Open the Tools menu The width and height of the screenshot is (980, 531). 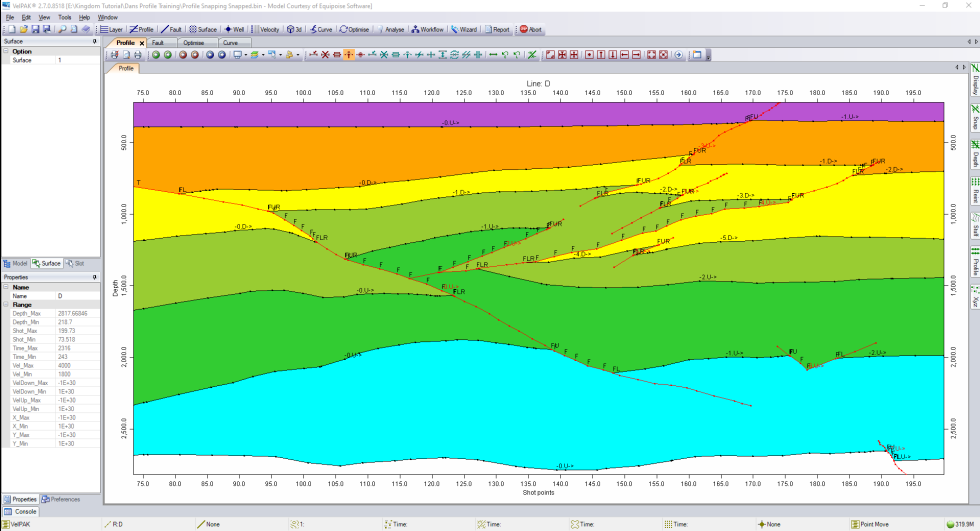point(64,17)
